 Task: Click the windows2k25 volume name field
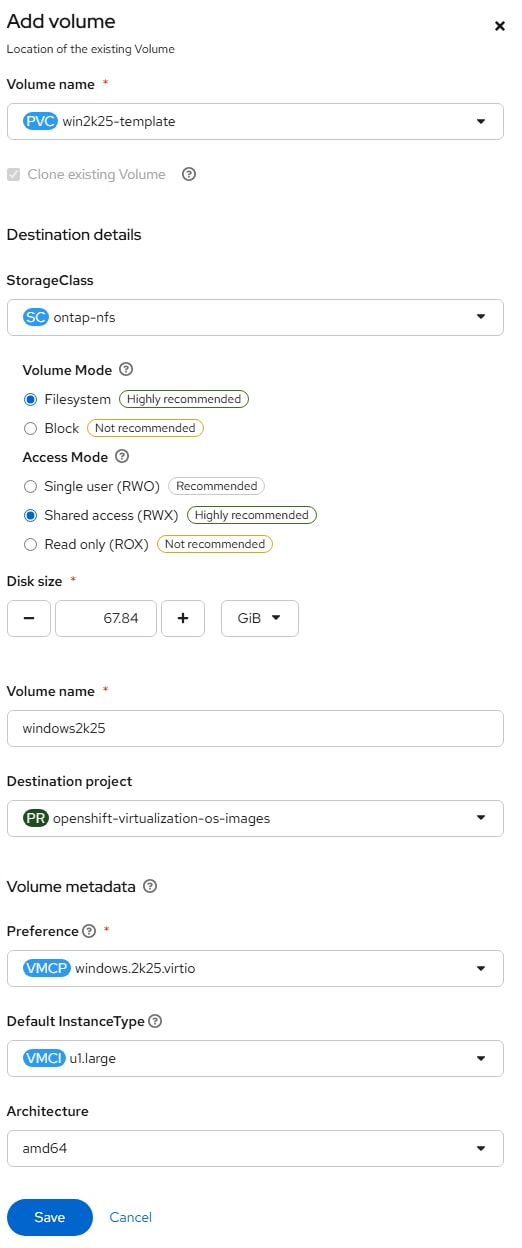tap(255, 728)
